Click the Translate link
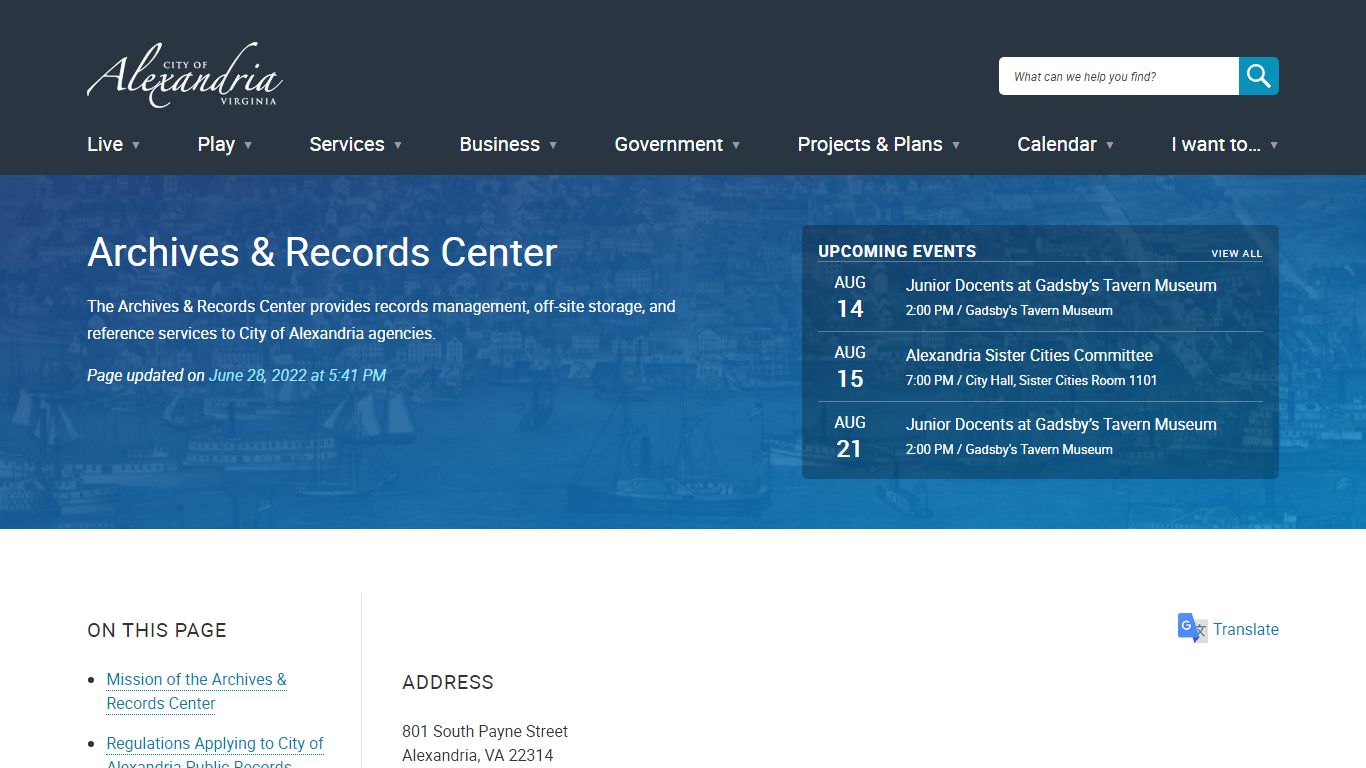The image size is (1366, 768). click(x=1246, y=629)
